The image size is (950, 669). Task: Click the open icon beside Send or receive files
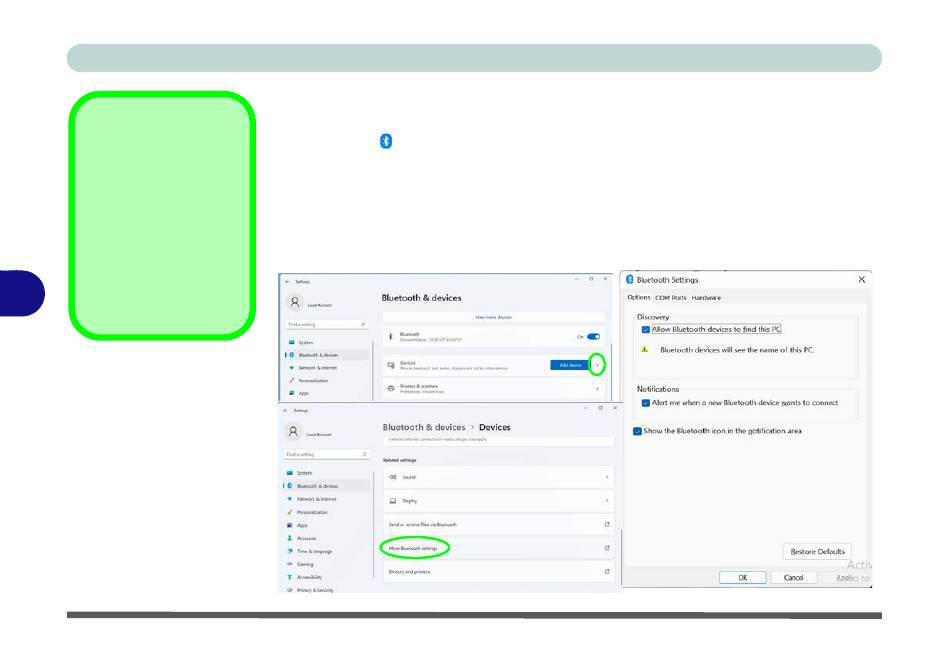coord(606,524)
